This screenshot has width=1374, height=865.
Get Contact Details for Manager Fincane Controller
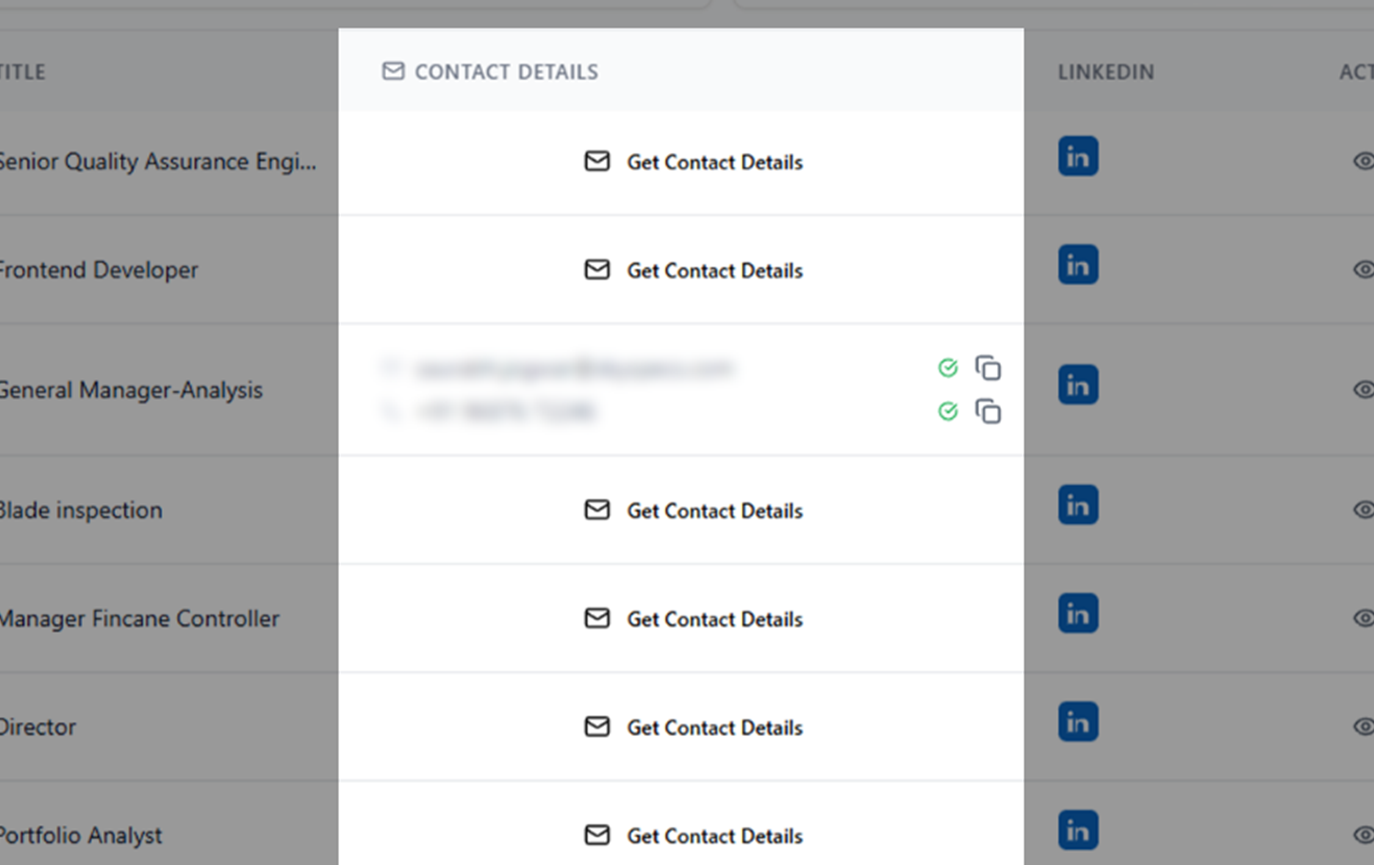694,619
